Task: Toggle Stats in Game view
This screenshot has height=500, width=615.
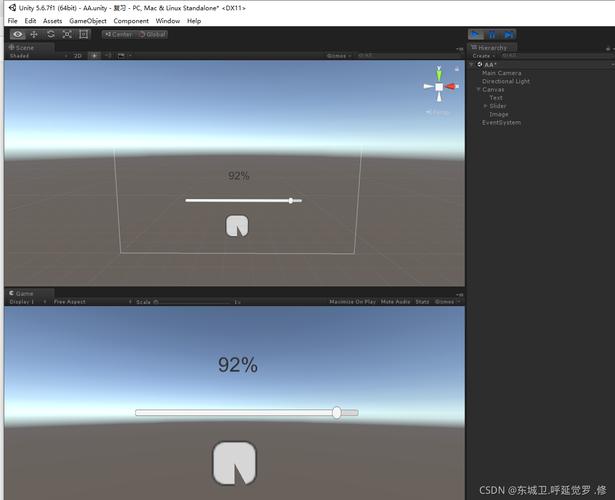Action: [422, 302]
